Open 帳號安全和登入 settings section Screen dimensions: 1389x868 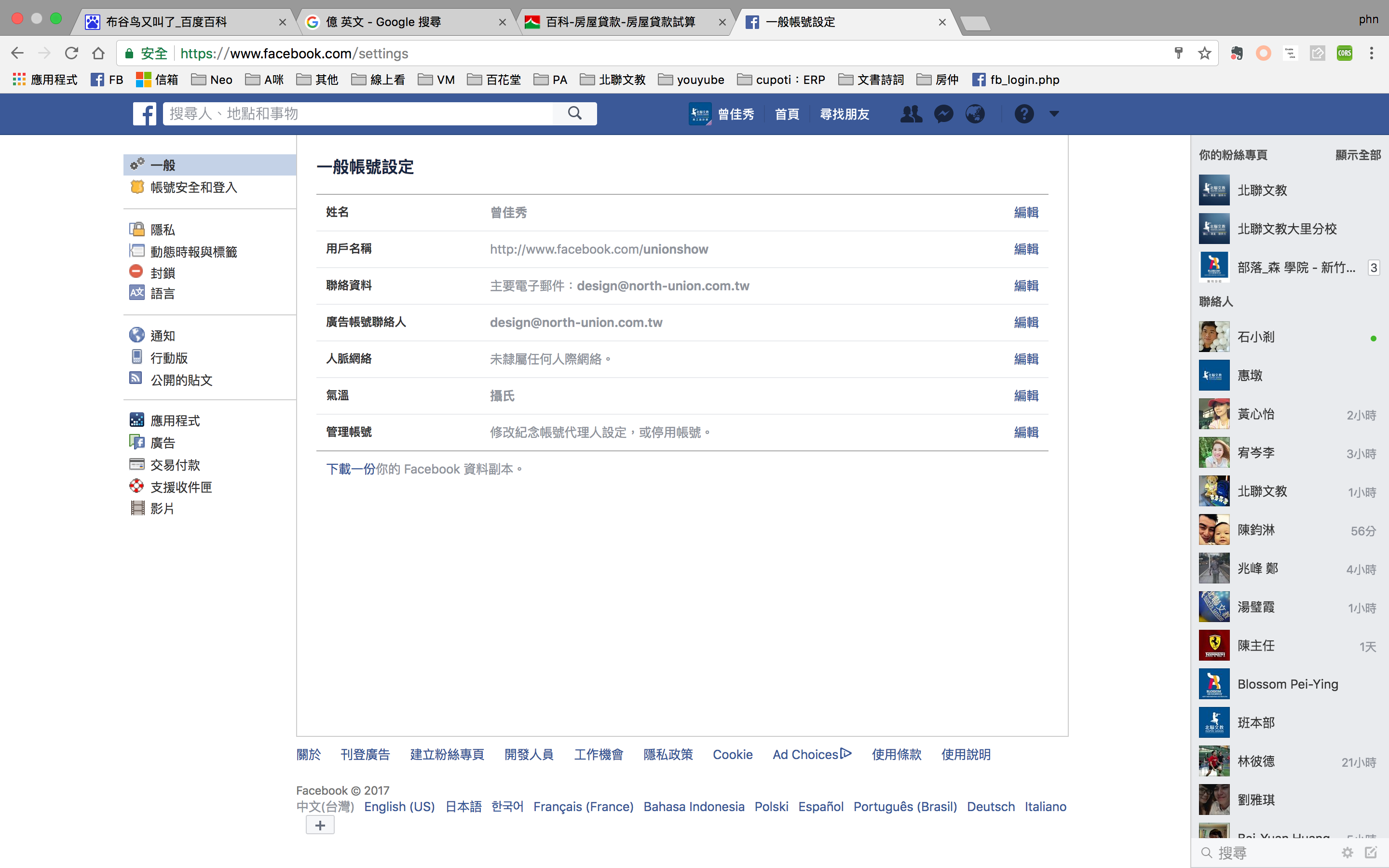[193, 187]
